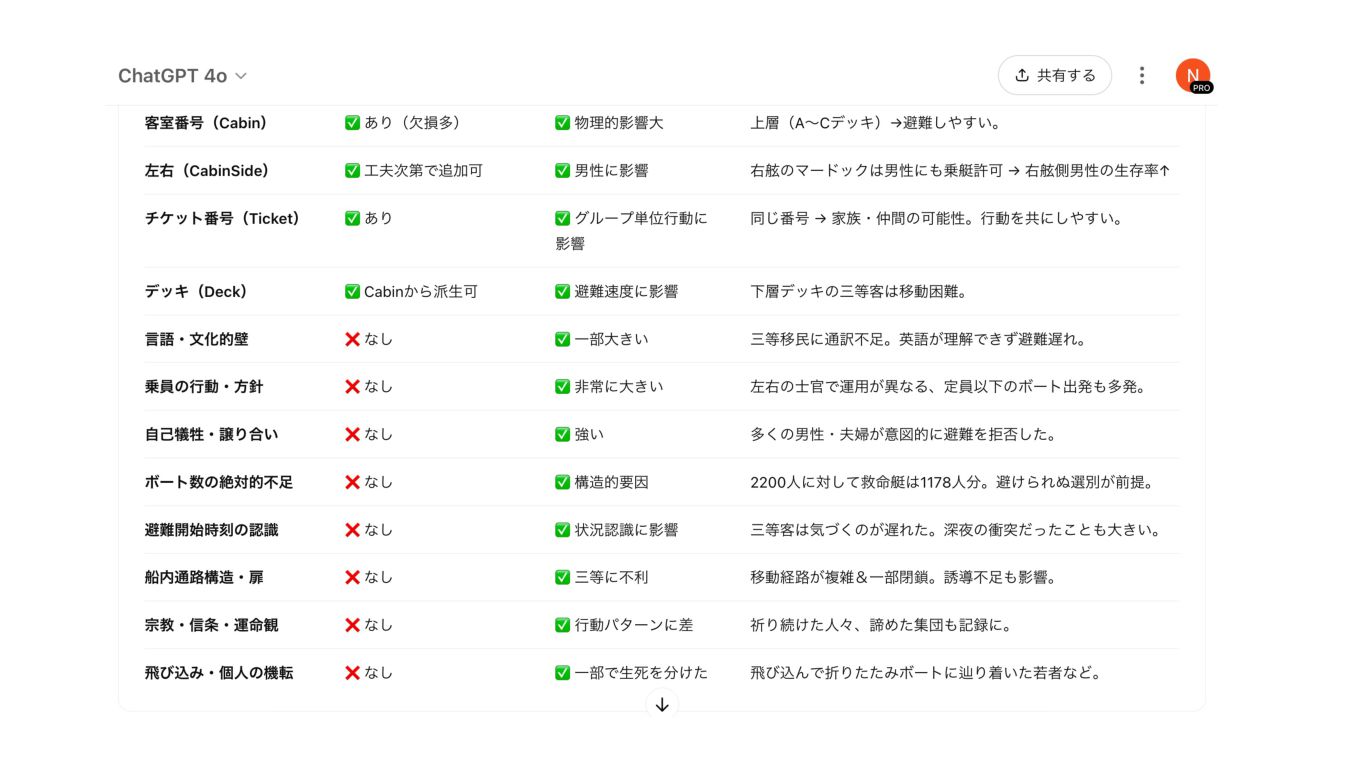Click the text about 移動経路が複雑
The height and width of the screenshot is (765, 1361).
(x=904, y=577)
